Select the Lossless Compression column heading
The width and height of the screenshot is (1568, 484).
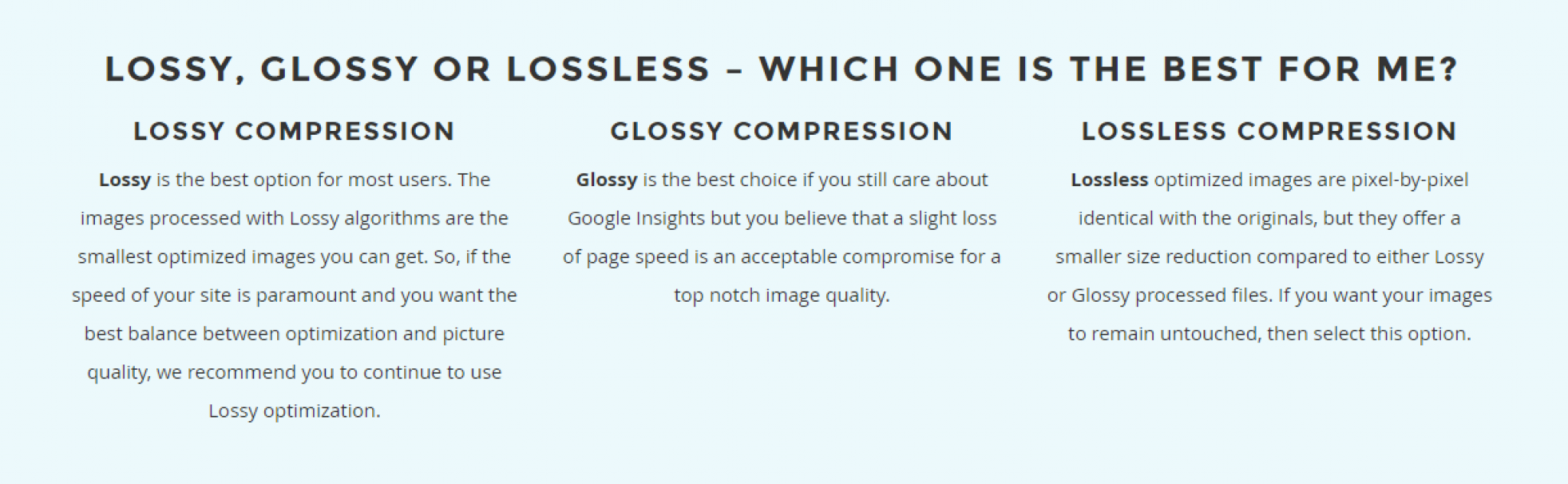(1269, 131)
